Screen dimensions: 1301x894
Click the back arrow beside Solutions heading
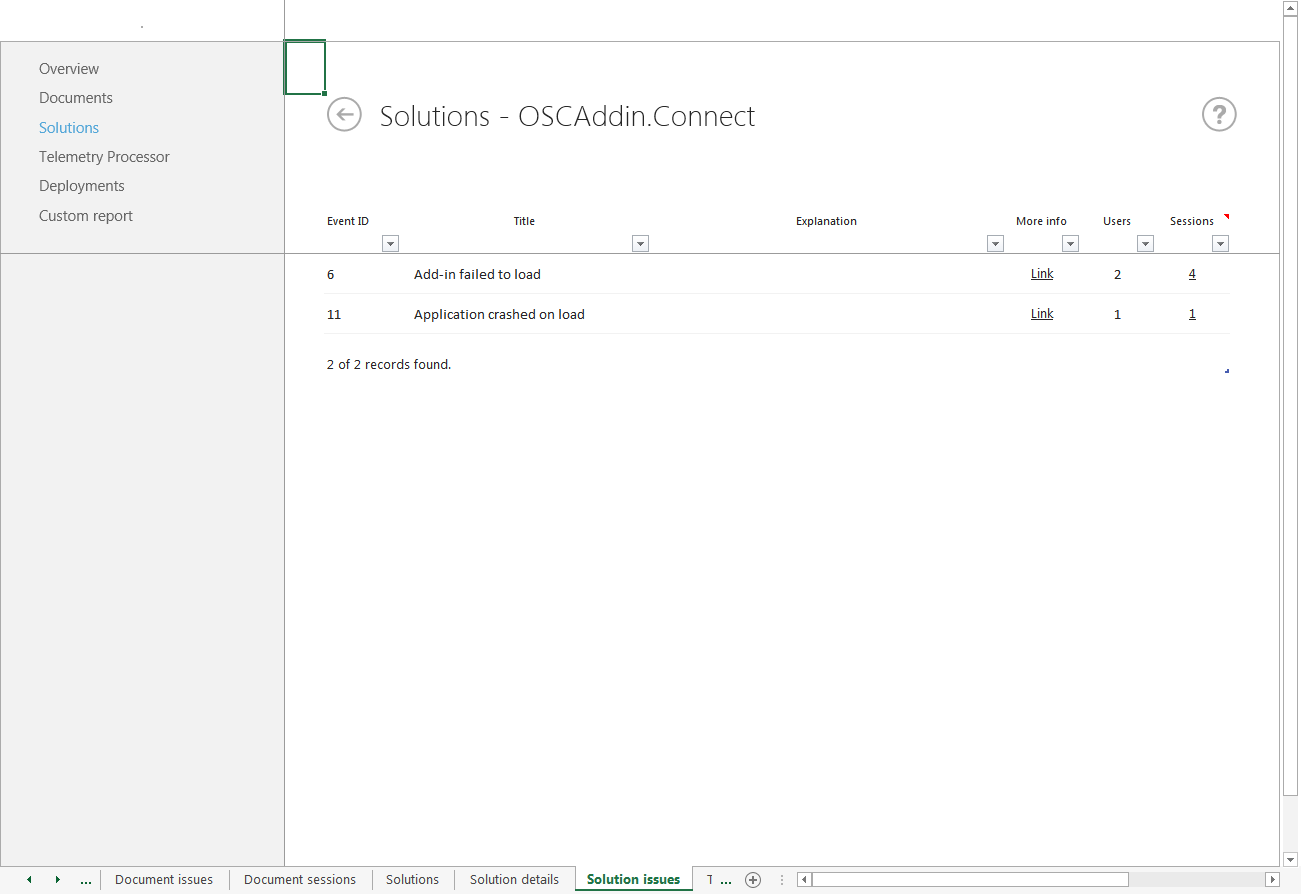pos(344,115)
